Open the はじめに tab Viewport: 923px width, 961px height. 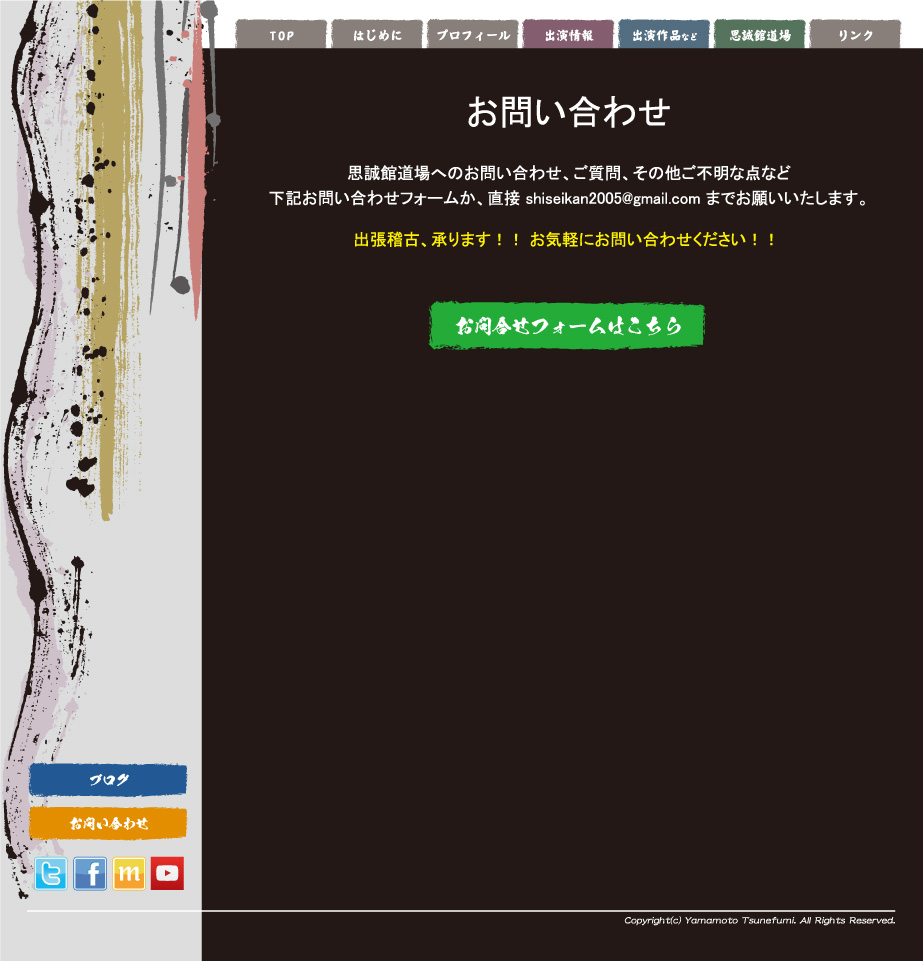pyautogui.click(x=377, y=35)
